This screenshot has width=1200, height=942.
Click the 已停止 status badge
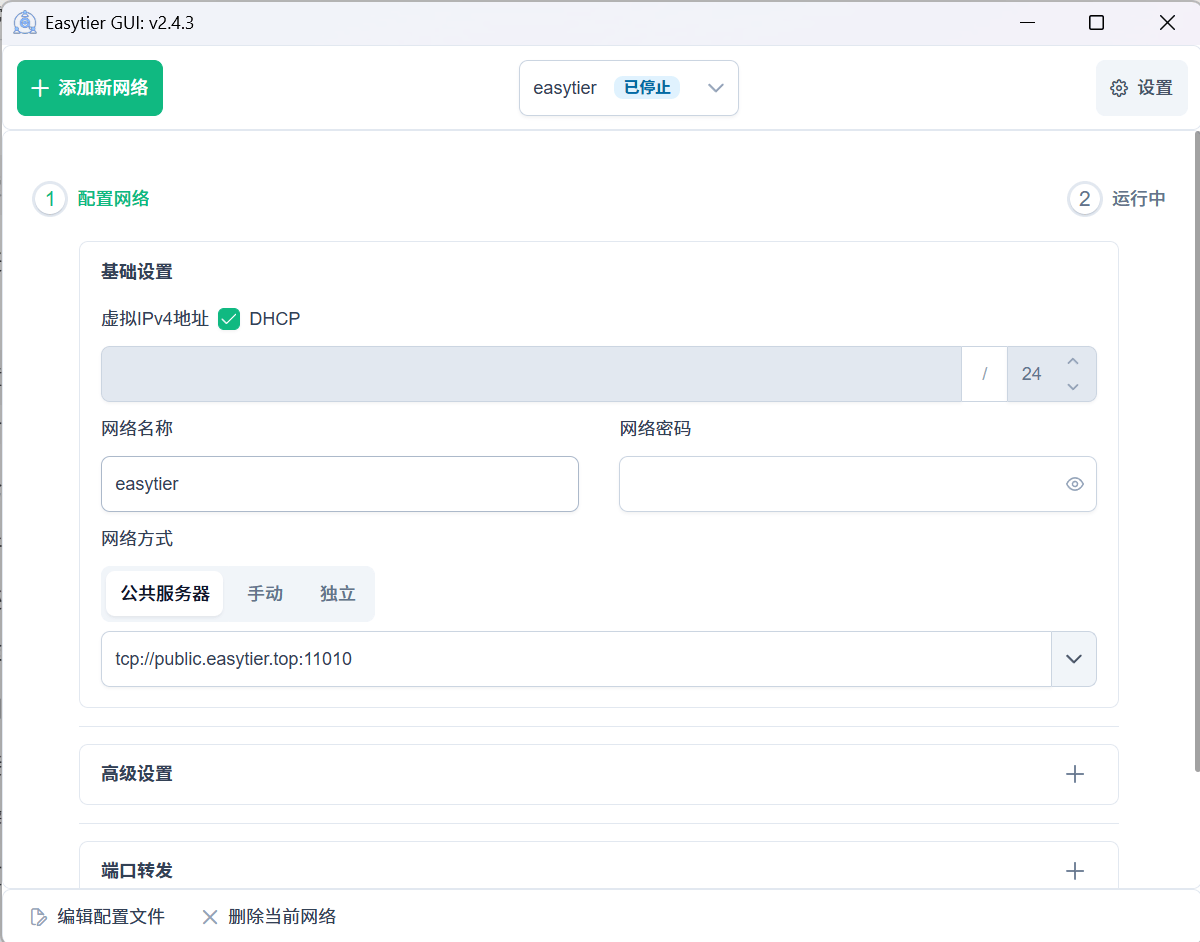pyautogui.click(x=647, y=88)
